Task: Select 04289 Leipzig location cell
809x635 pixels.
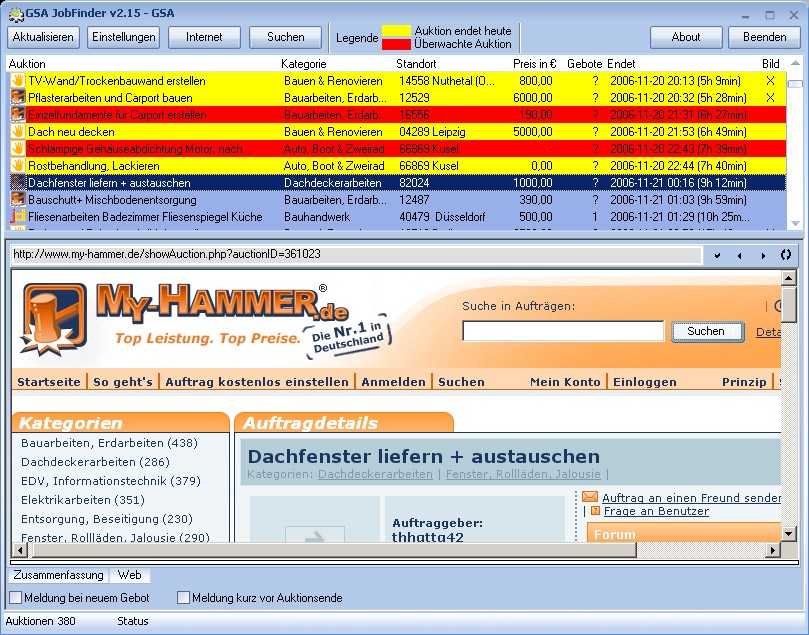Action: (432, 132)
